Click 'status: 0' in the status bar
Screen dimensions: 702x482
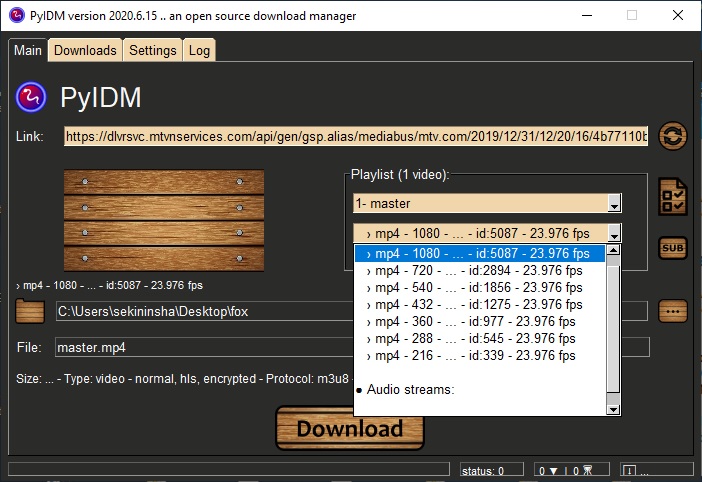pos(492,470)
